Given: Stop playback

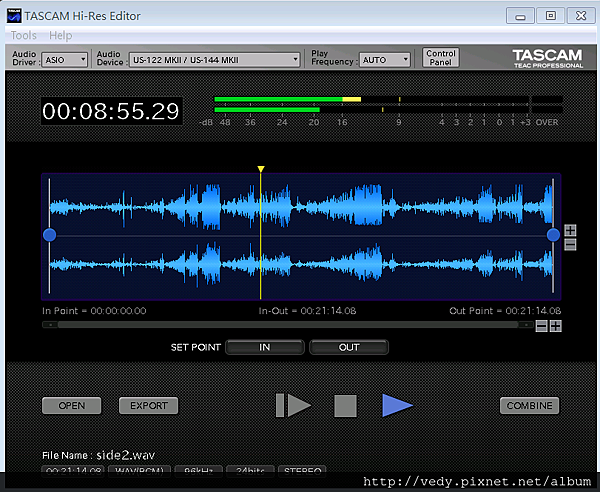Looking at the screenshot, I should tap(345, 406).
